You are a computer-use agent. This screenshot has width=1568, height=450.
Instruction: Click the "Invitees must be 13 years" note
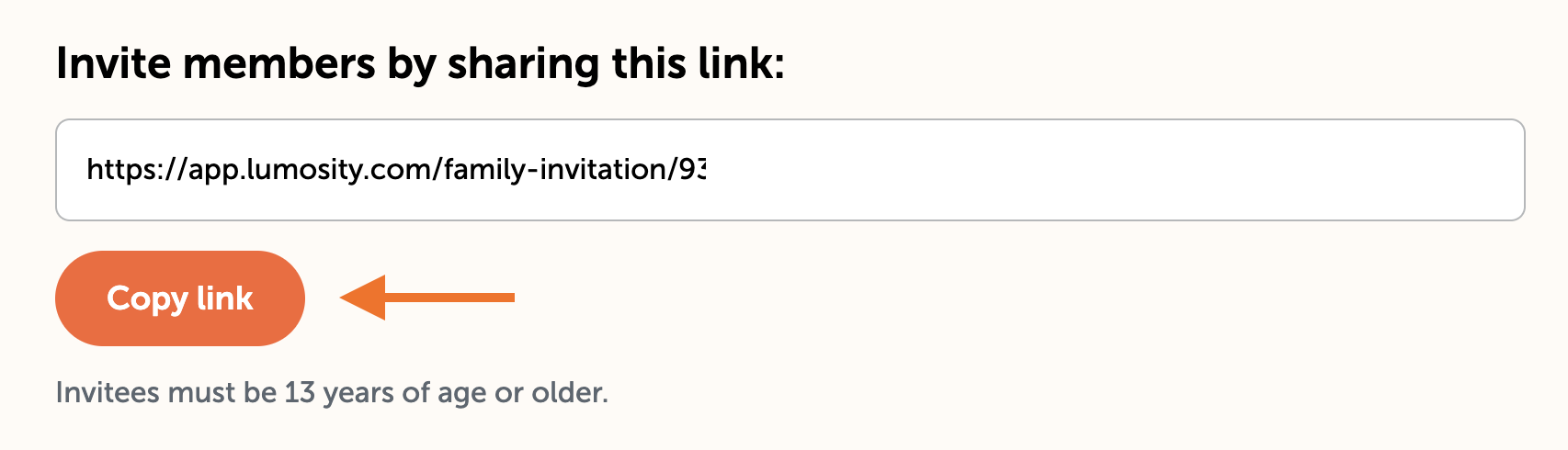tap(332, 393)
